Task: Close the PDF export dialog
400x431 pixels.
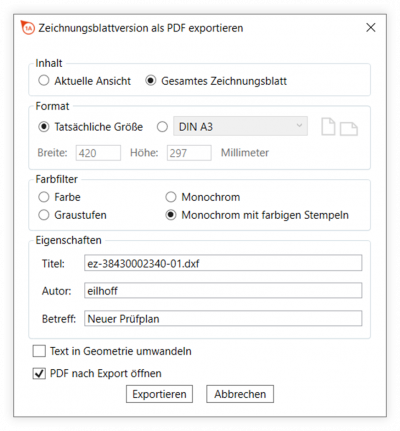Action: [371, 28]
